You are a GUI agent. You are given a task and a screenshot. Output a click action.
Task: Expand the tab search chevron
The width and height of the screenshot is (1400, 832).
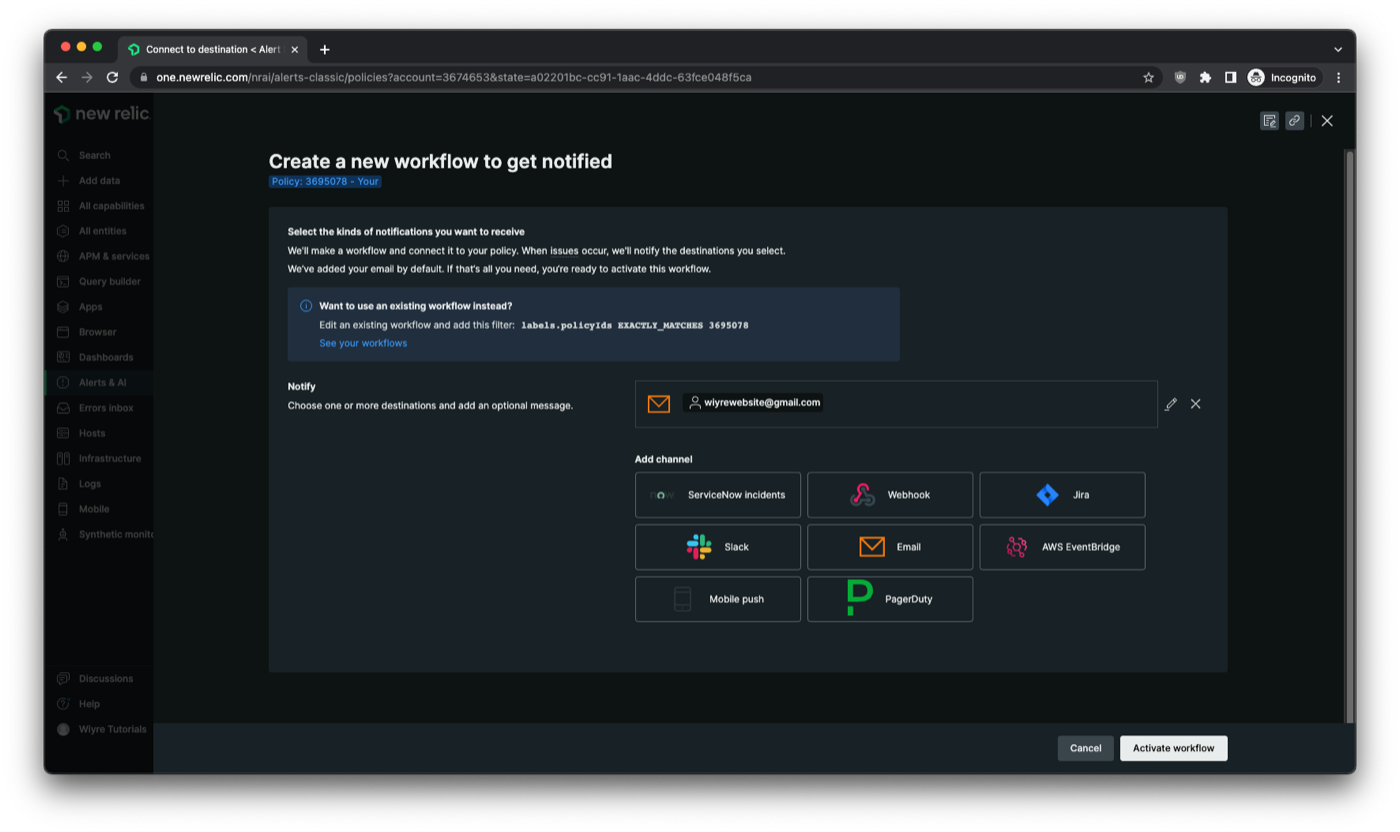pyautogui.click(x=1338, y=49)
